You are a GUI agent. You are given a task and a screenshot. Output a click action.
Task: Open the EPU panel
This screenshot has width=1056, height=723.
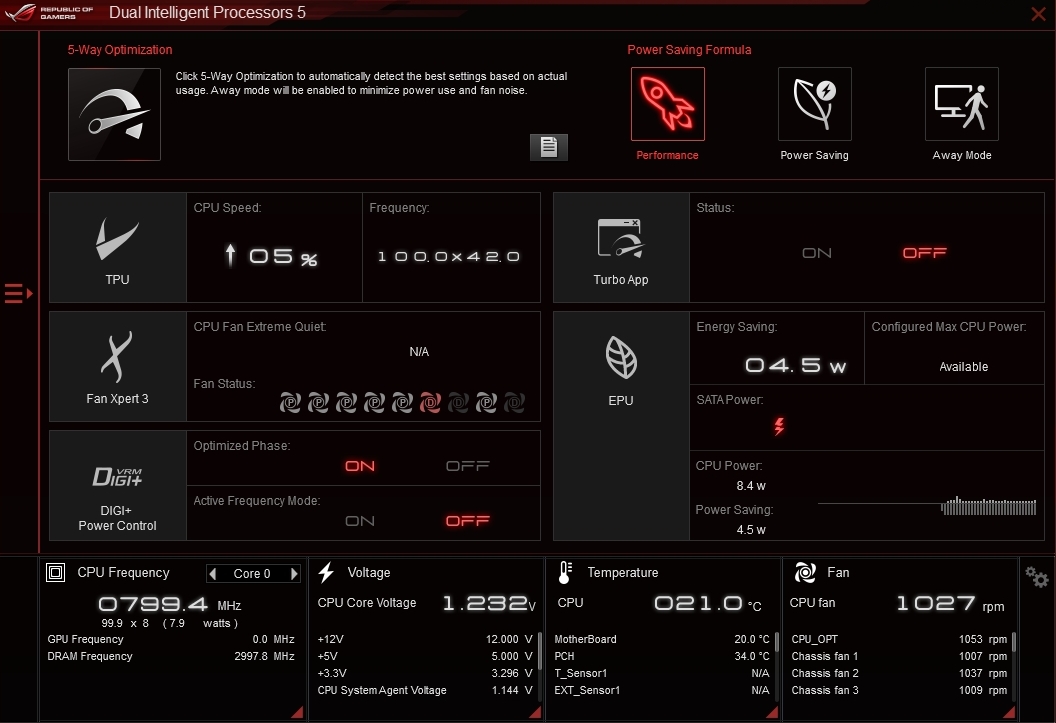pos(621,425)
